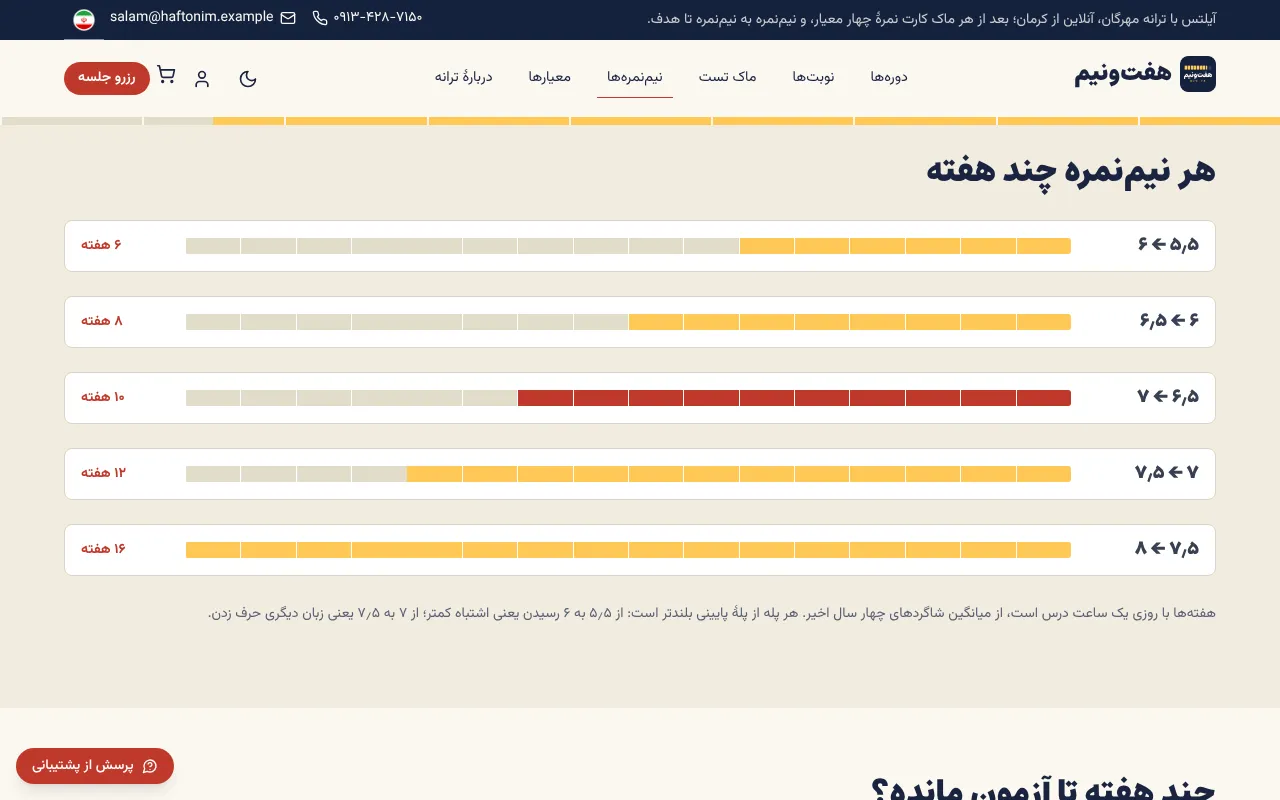Open the shopping cart icon

click(166, 75)
